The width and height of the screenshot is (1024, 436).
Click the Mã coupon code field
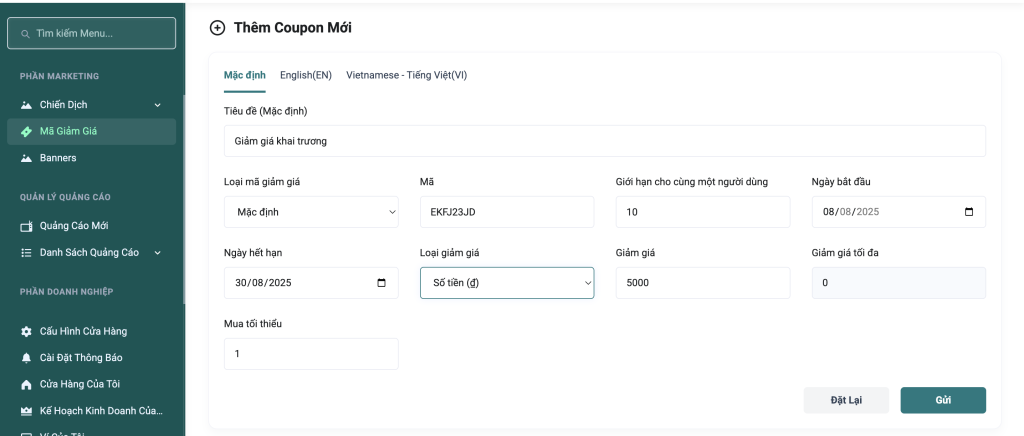point(506,212)
